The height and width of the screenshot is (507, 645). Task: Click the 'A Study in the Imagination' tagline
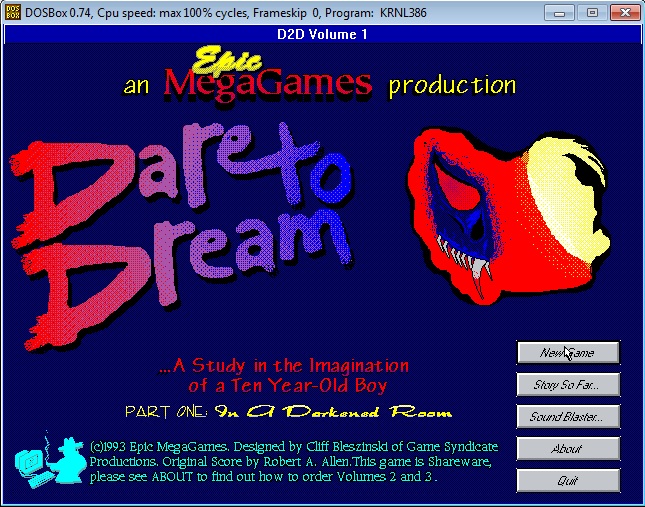284,375
